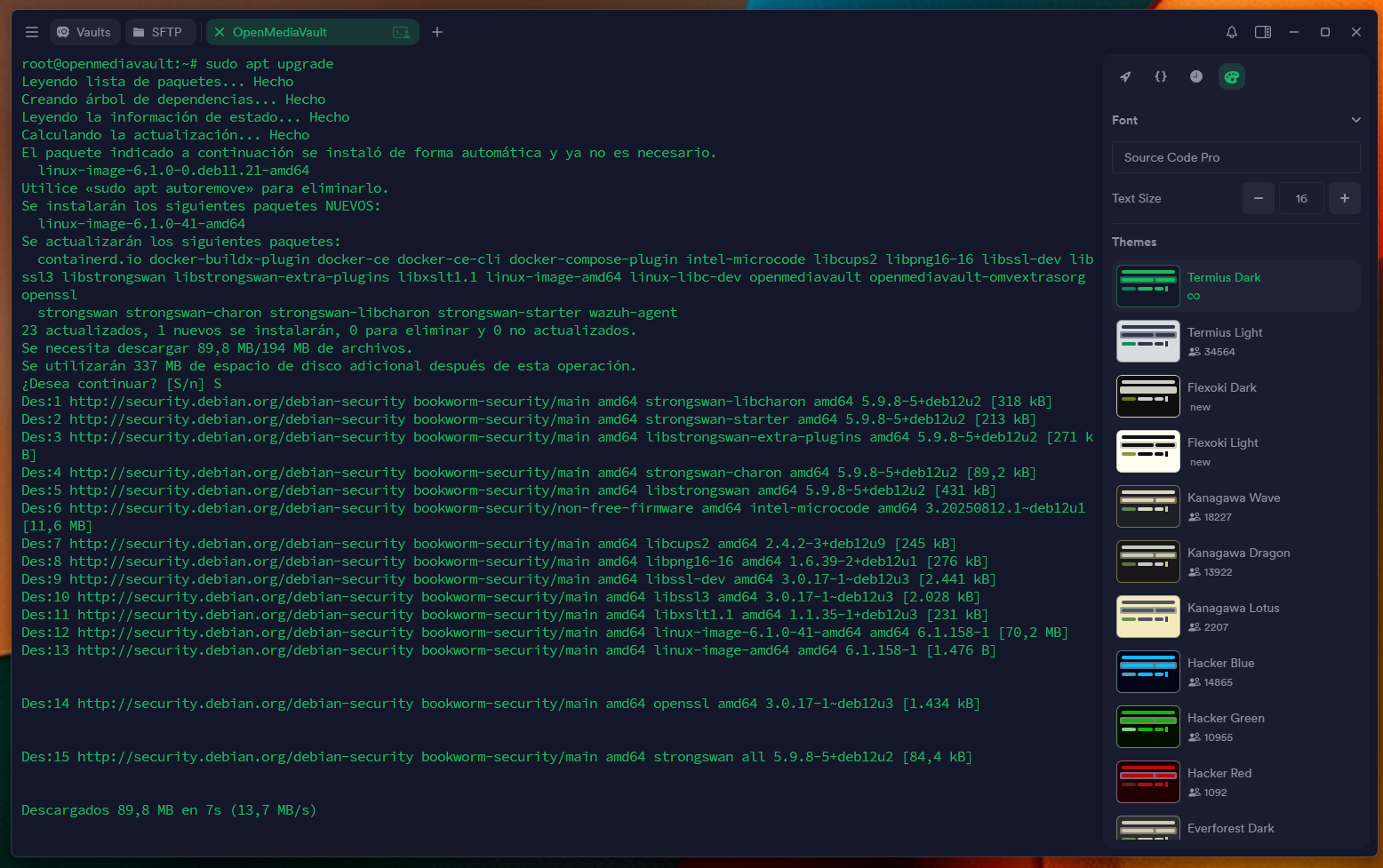Click the terminal icon on the OpenMediaVault tab
Image resolution: width=1383 pixels, height=868 pixels.
coord(403,31)
